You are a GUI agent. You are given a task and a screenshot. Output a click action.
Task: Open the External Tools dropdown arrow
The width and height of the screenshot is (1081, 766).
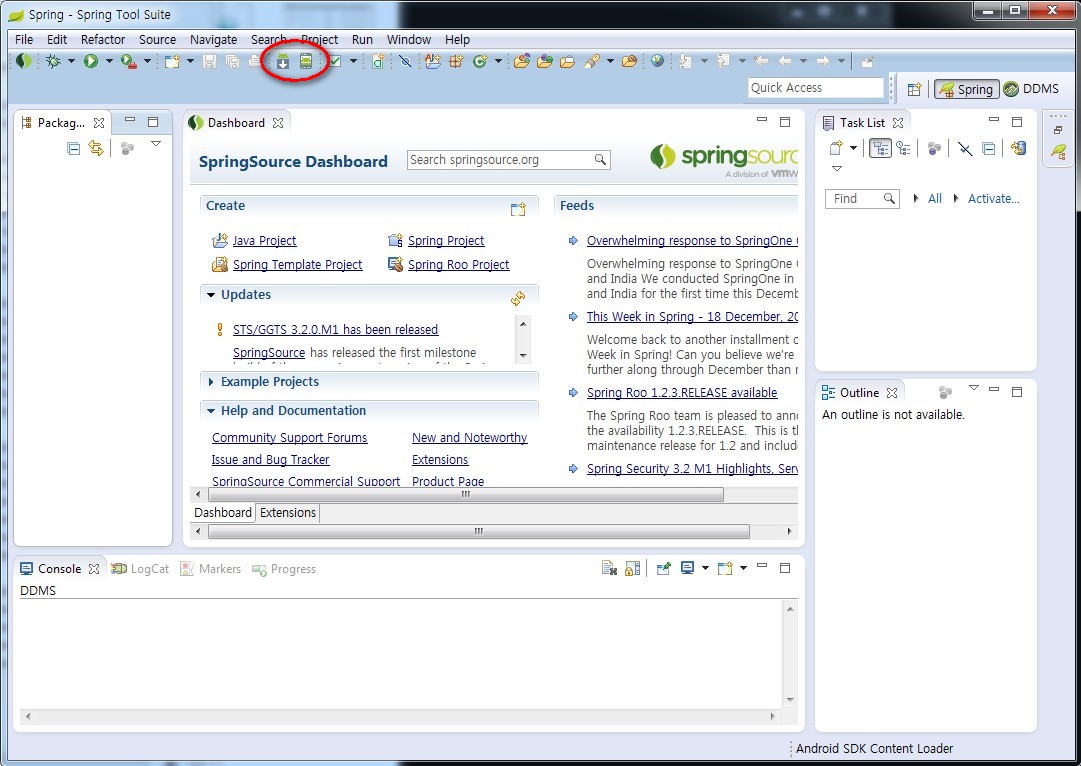click(147, 61)
